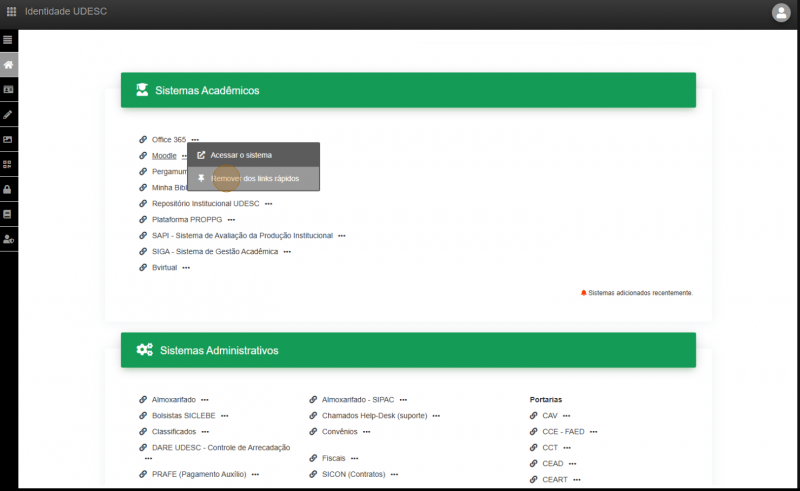The width and height of the screenshot is (800, 491).
Task: Click the user settings icon in sidebar
Action: pos(8,239)
